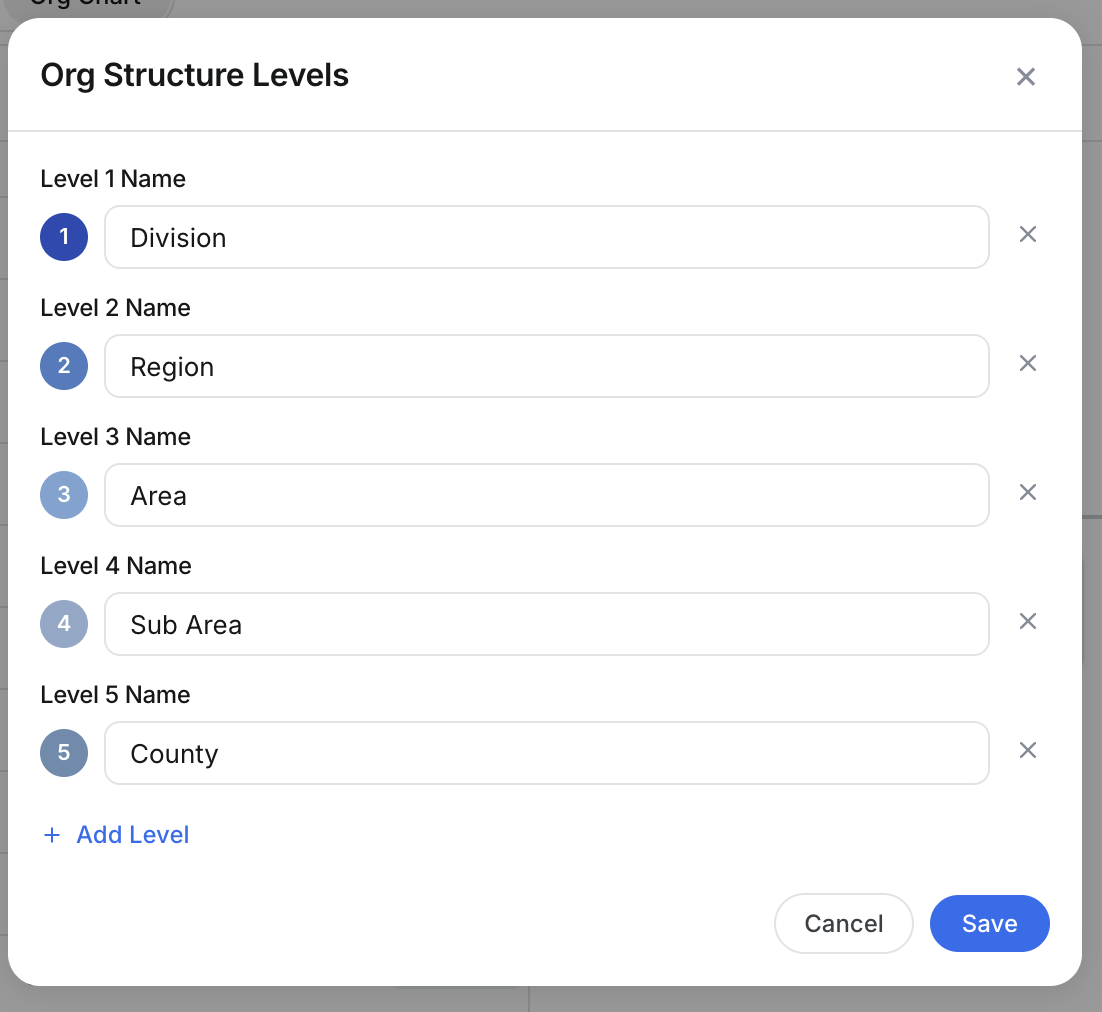Viewport: 1102px width, 1012px height.
Task: Click inside the Sub Area text box
Action: pyautogui.click(x=546, y=624)
